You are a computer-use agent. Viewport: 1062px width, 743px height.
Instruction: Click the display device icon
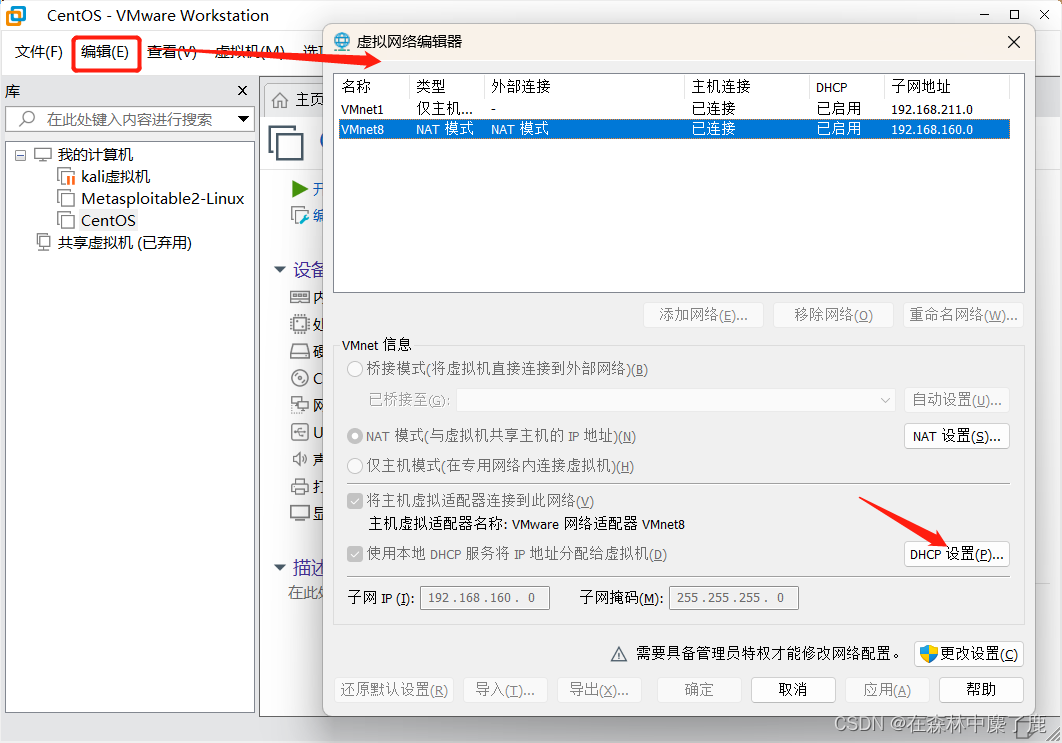click(x=300, y=513)
